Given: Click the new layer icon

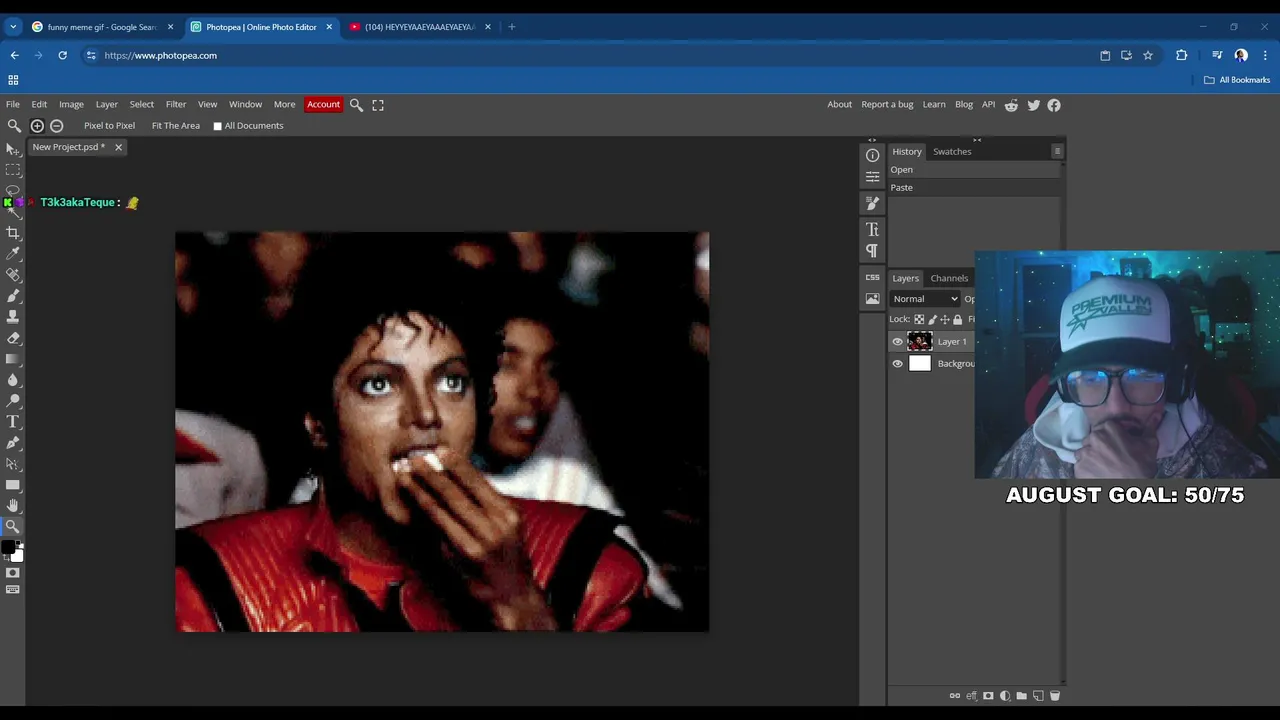Looking at the screenshot, I should click(x=1038, y=696).
